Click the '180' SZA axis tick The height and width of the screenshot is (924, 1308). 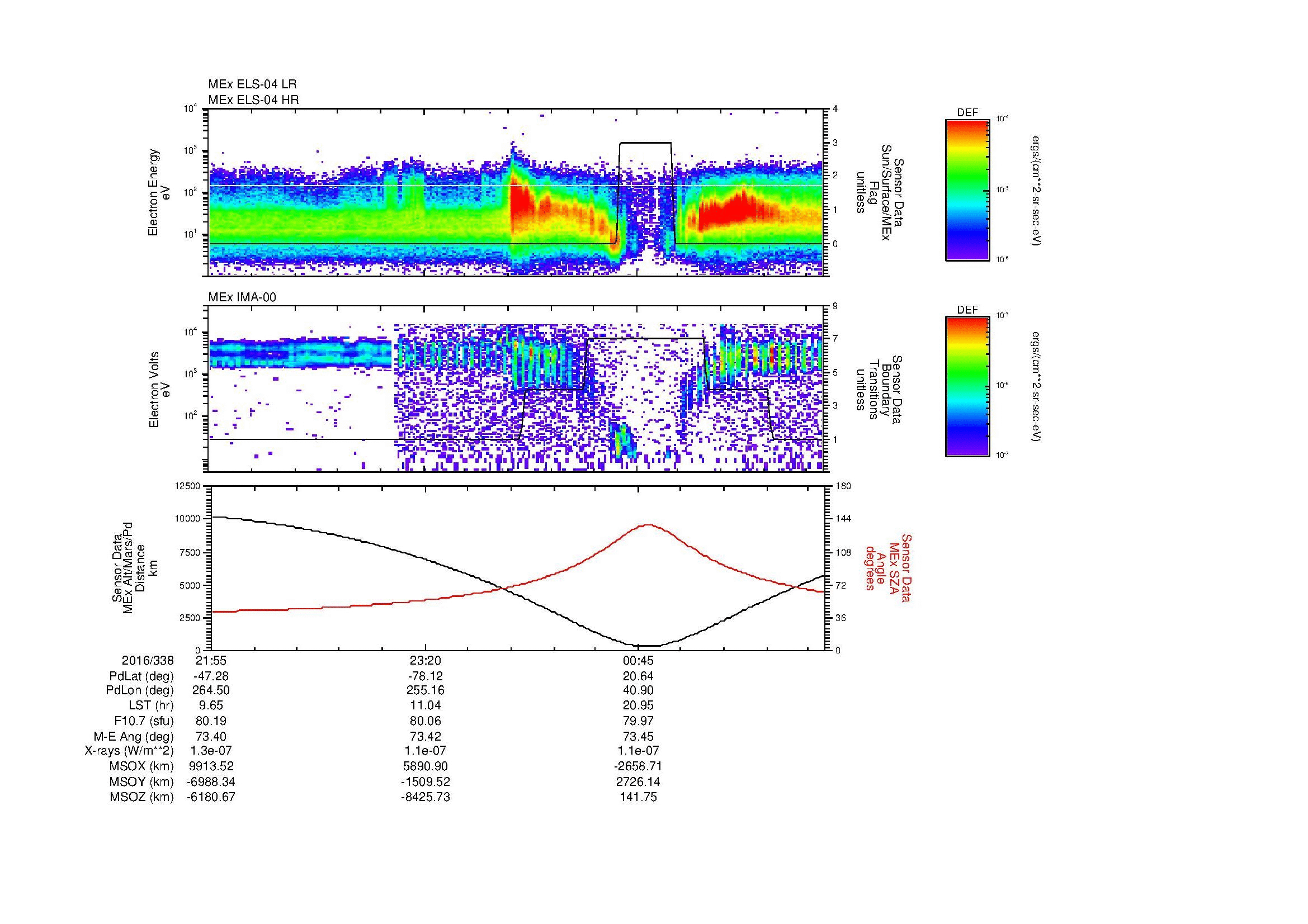pos(844,486)
